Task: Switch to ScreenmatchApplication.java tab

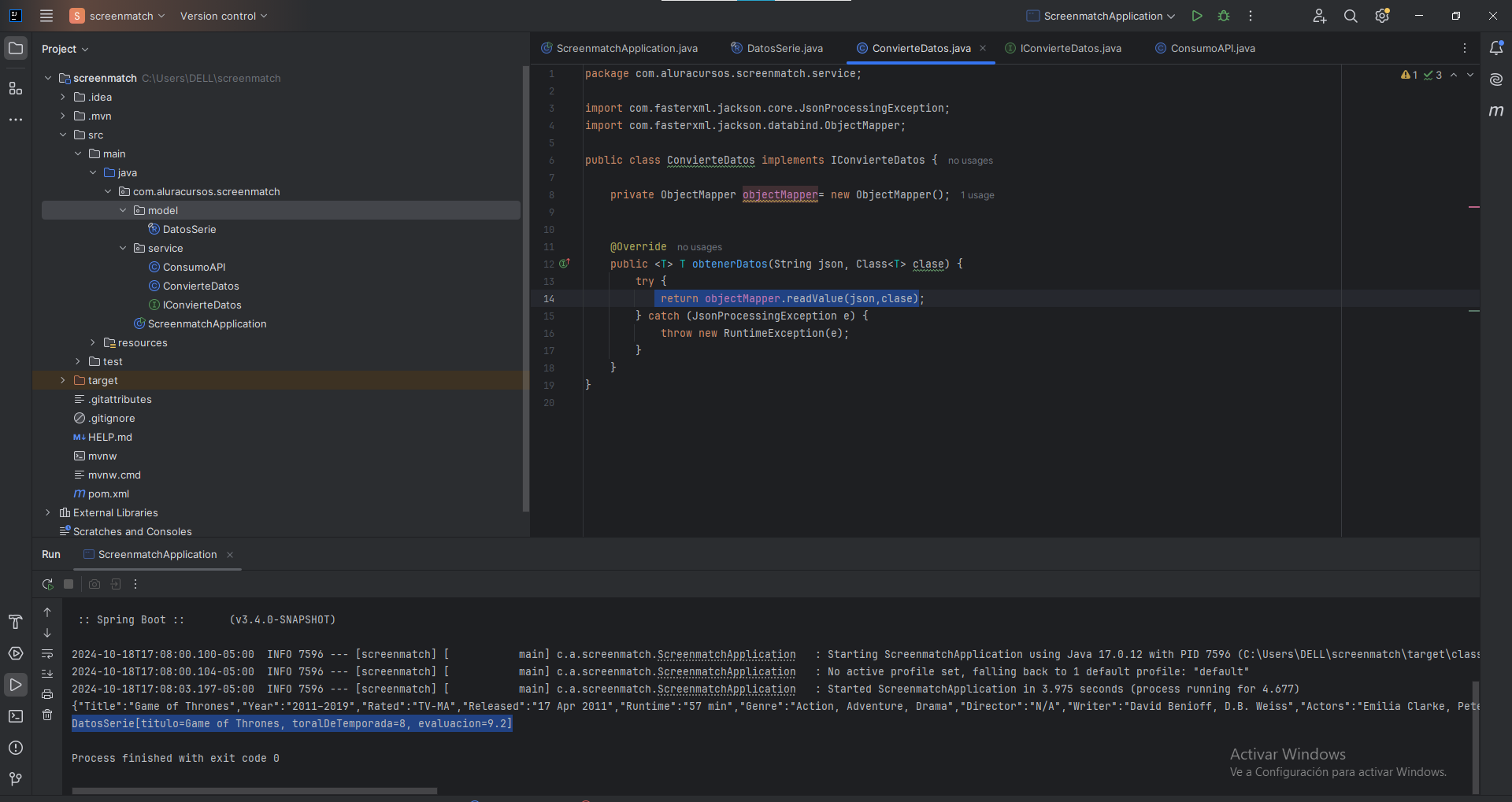Action: tap(620, 48)
